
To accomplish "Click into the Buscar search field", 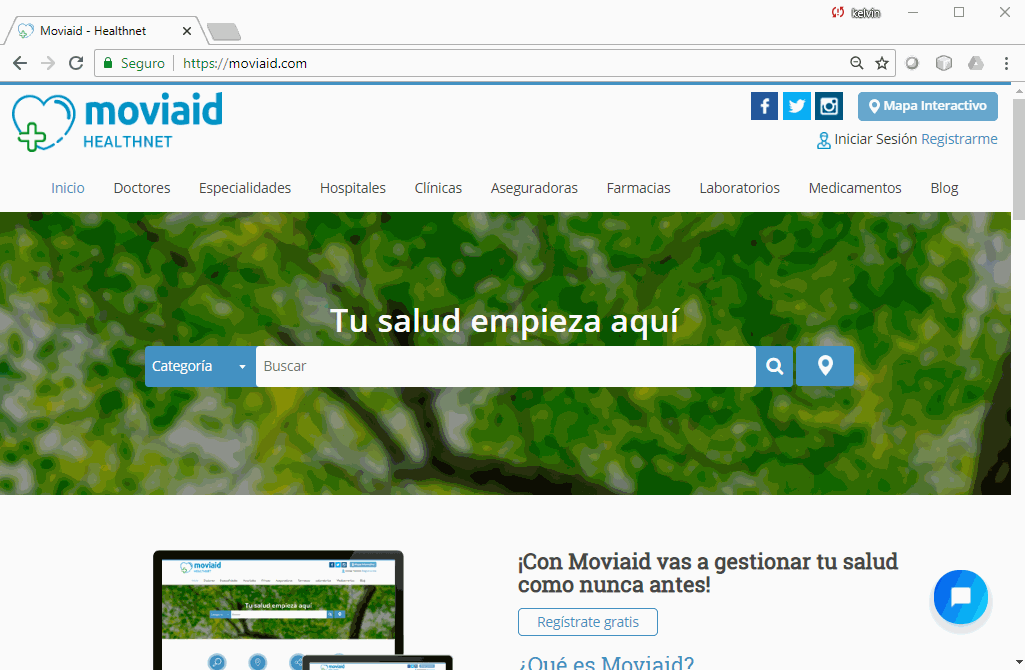I will (505, 366).
